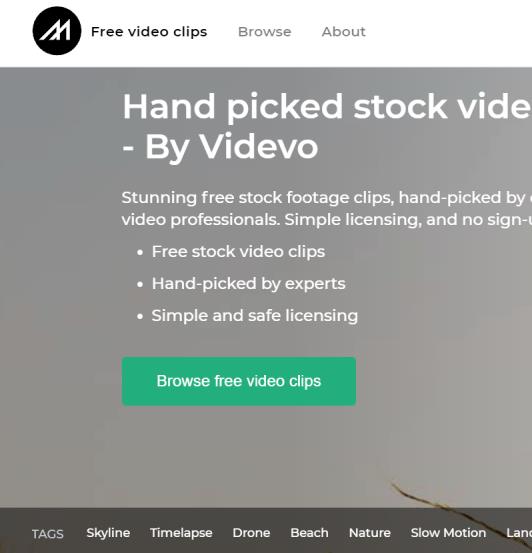Click the Stunning free stock footage paragraph

click(x=327, y=208)
